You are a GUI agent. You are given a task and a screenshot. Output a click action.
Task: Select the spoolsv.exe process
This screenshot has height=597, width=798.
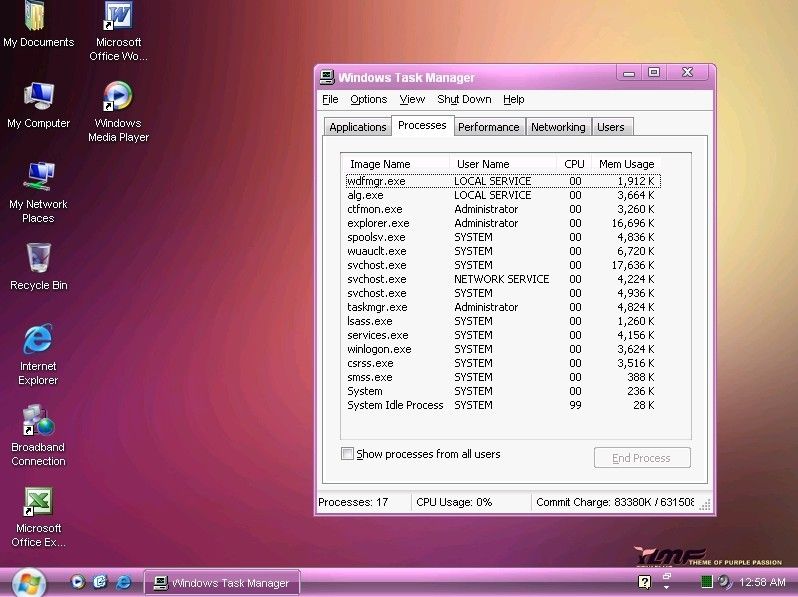[503, 237]
